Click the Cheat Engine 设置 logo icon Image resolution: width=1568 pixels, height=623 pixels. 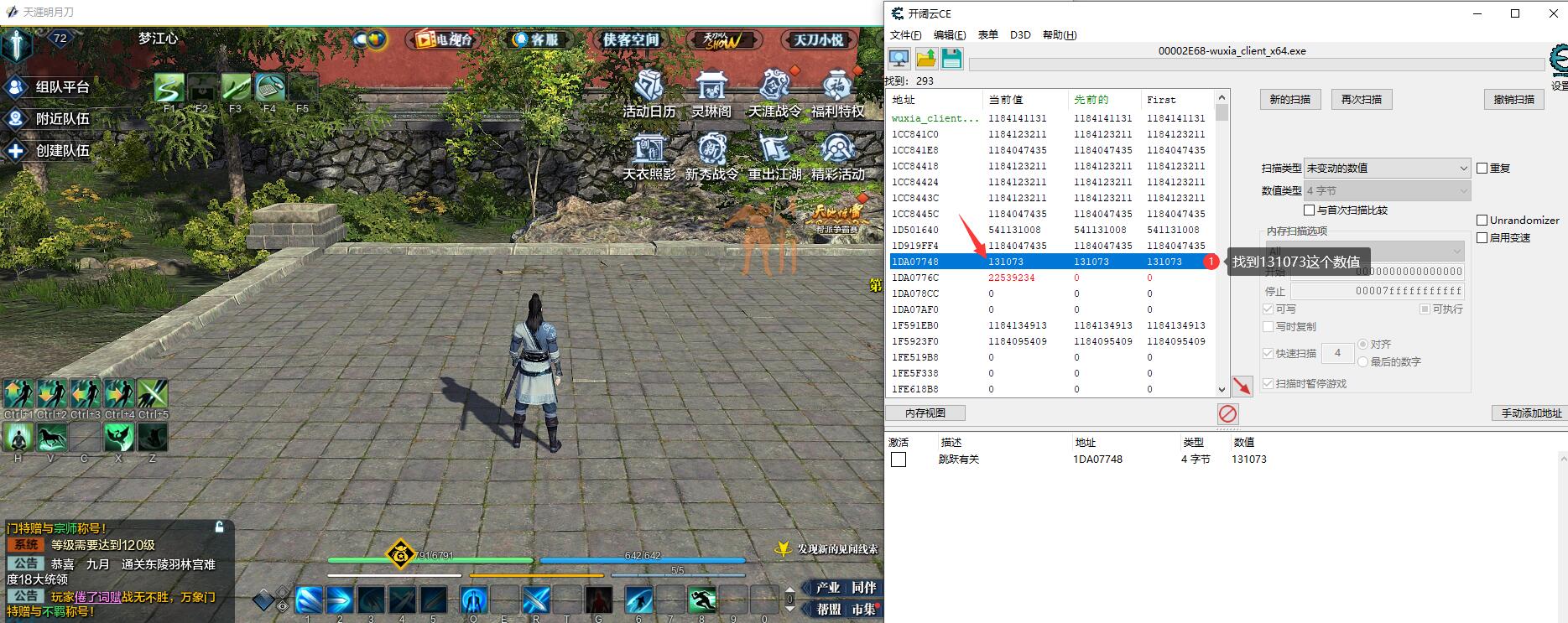point(1559,61)
